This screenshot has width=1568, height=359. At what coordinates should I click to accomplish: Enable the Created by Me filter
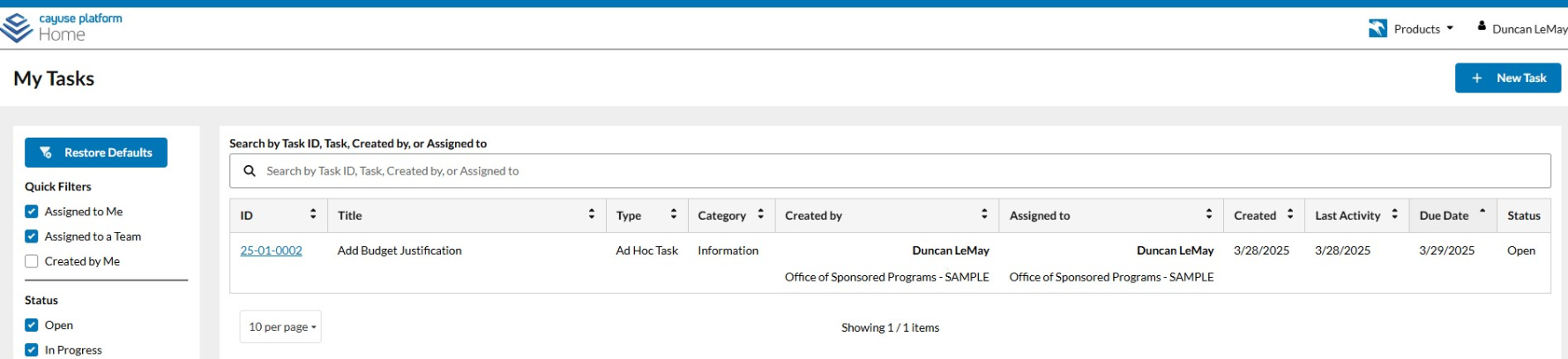coord(32,261)
